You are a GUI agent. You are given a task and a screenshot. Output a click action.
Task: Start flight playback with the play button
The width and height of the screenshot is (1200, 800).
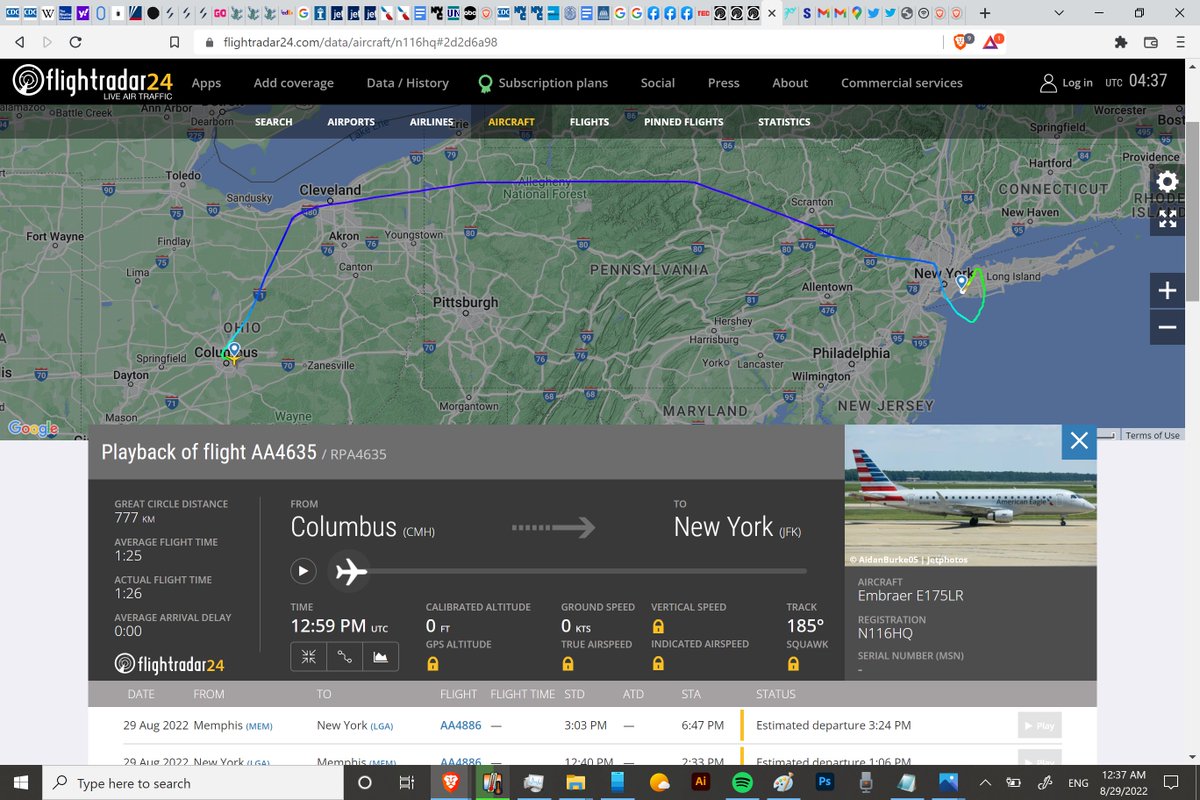point(303,571)
